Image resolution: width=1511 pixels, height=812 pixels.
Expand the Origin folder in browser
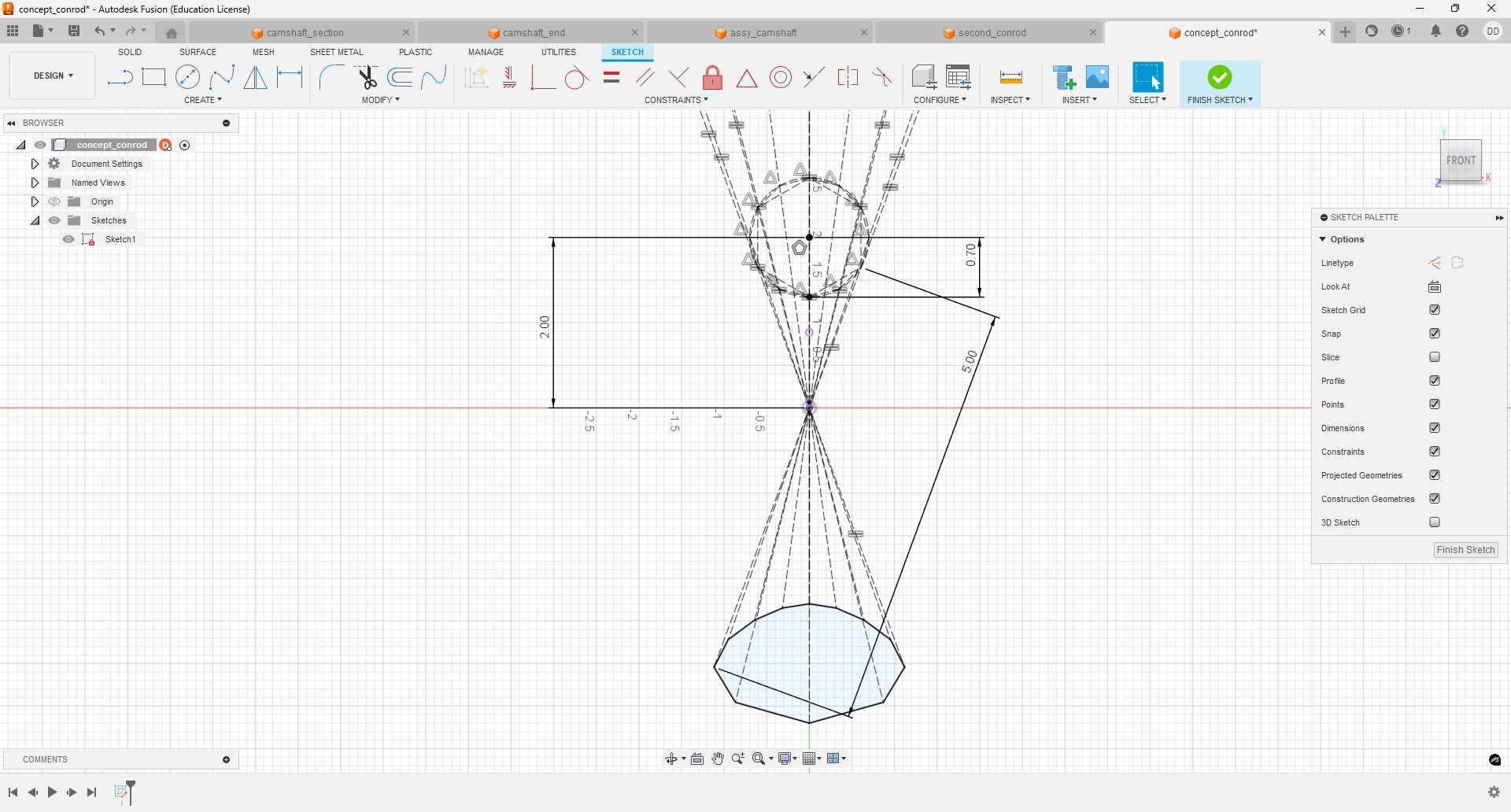click(35, 202)
